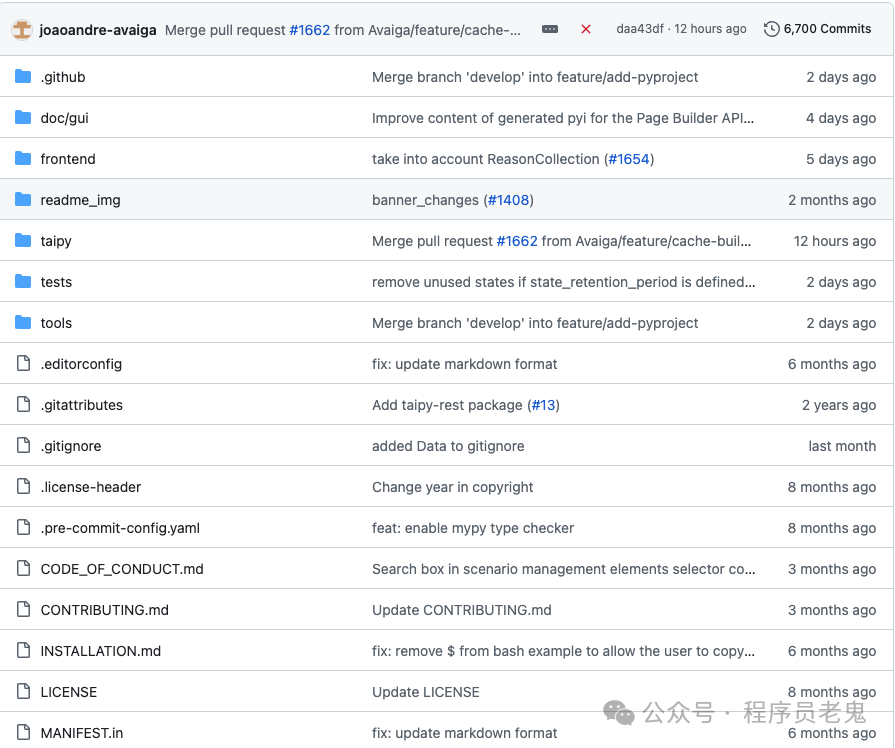Show the failed checks red X status
Image resolution: width=895 pixels, height=748 pixels.
tap(586, 29)
